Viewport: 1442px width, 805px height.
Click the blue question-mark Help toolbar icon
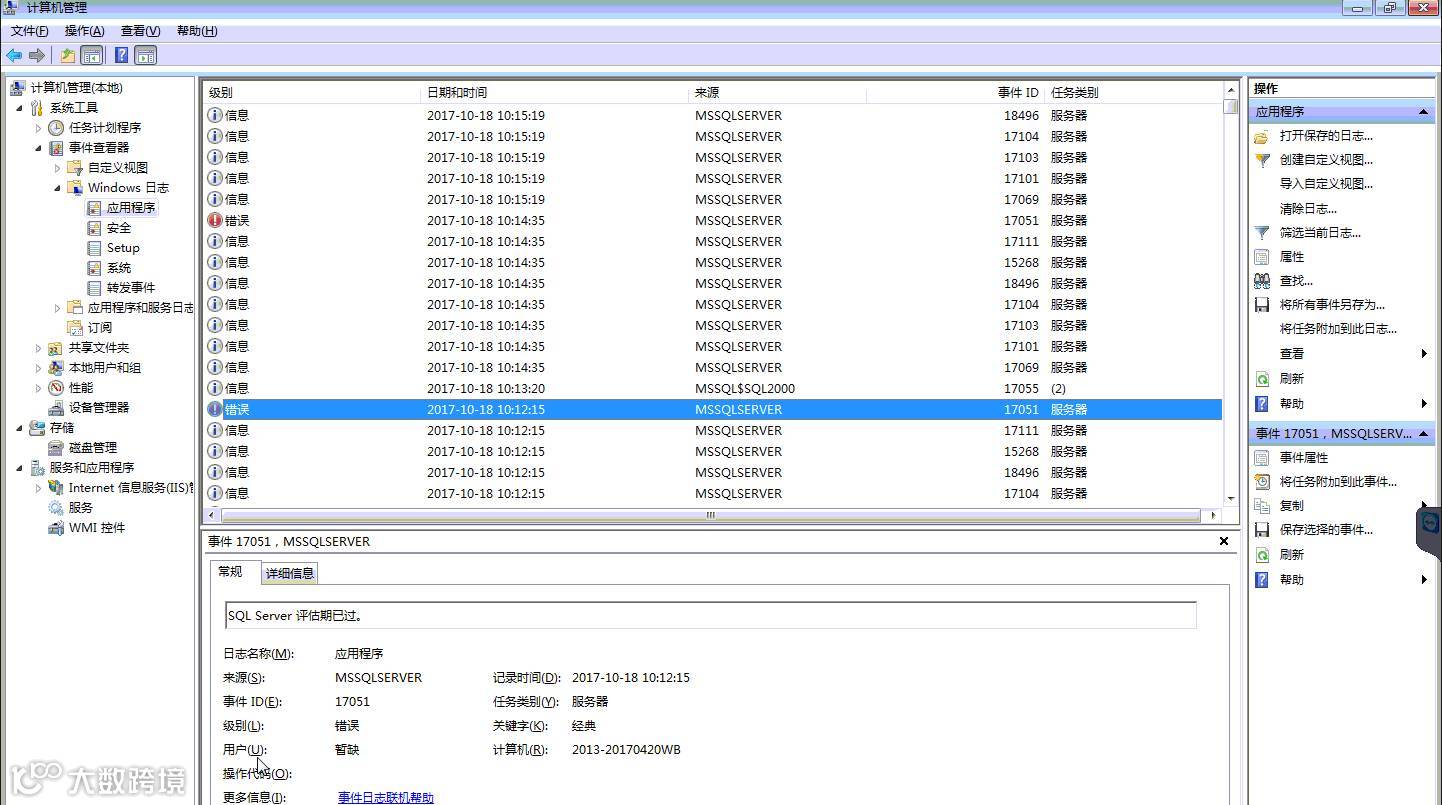point(121,56)
